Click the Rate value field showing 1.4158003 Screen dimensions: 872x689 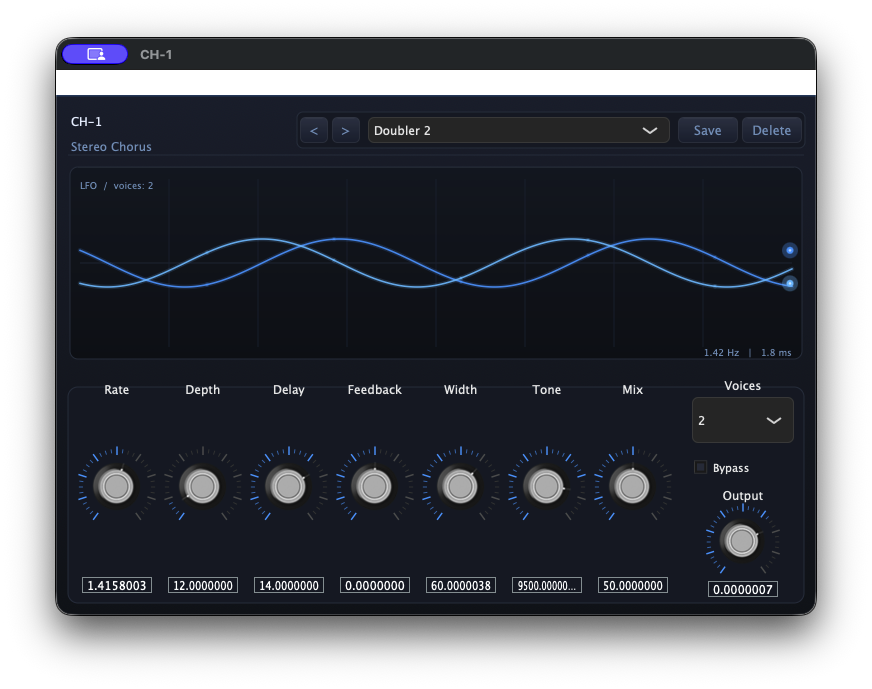(x=116, y=585)
